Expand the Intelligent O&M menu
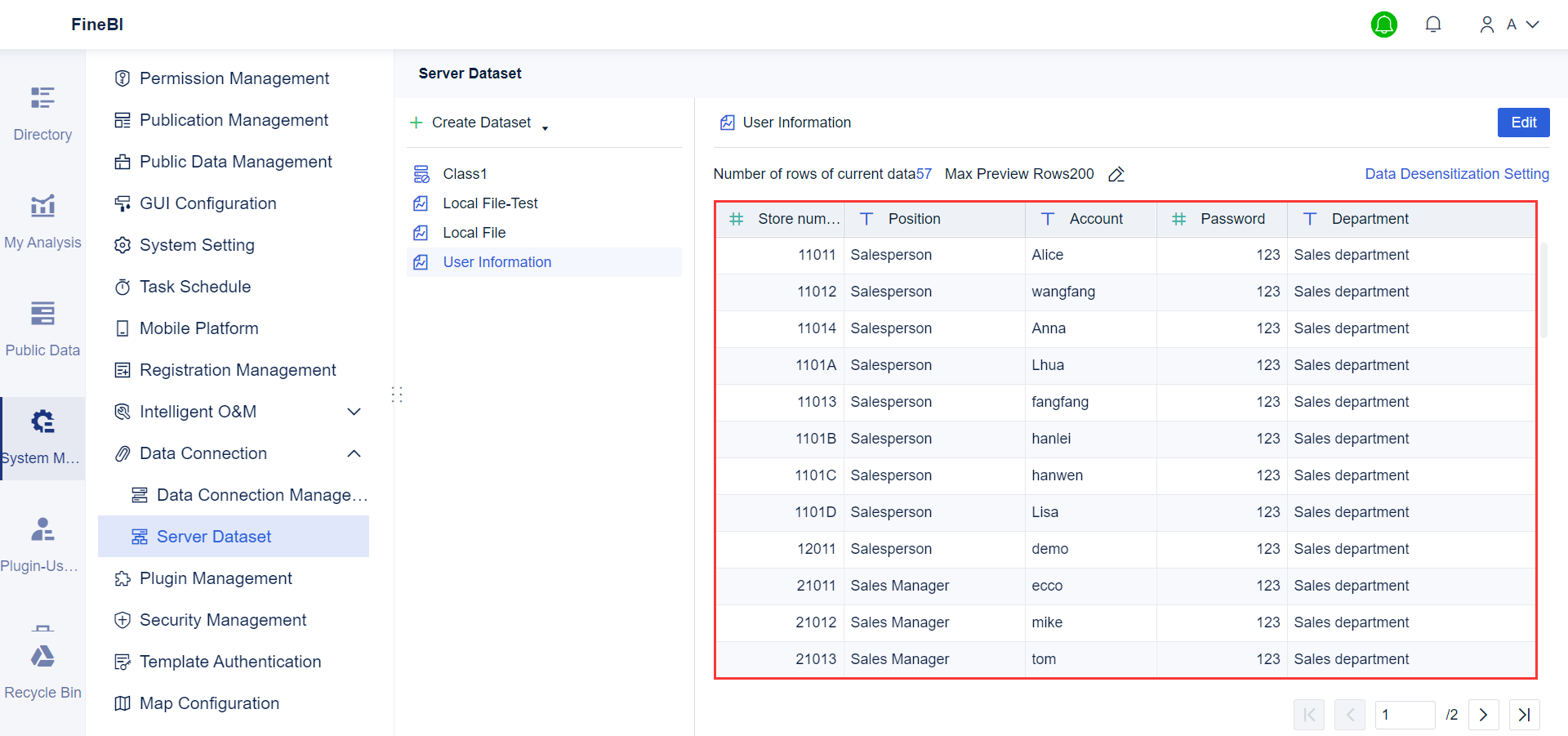Viewport: 1568px width, 736px height. pyautogui.click(x=354, y=412)
